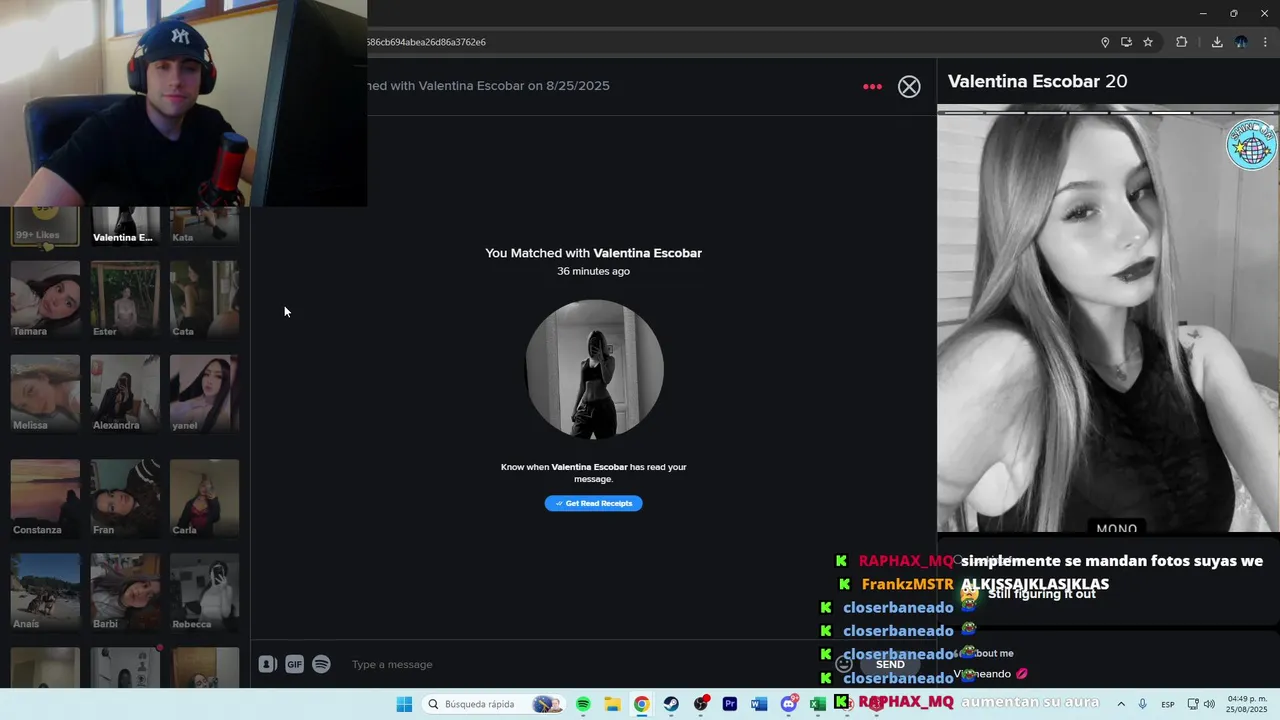
Task: Open match Constanza from the matches grid
Action: [x=45, y=498]
